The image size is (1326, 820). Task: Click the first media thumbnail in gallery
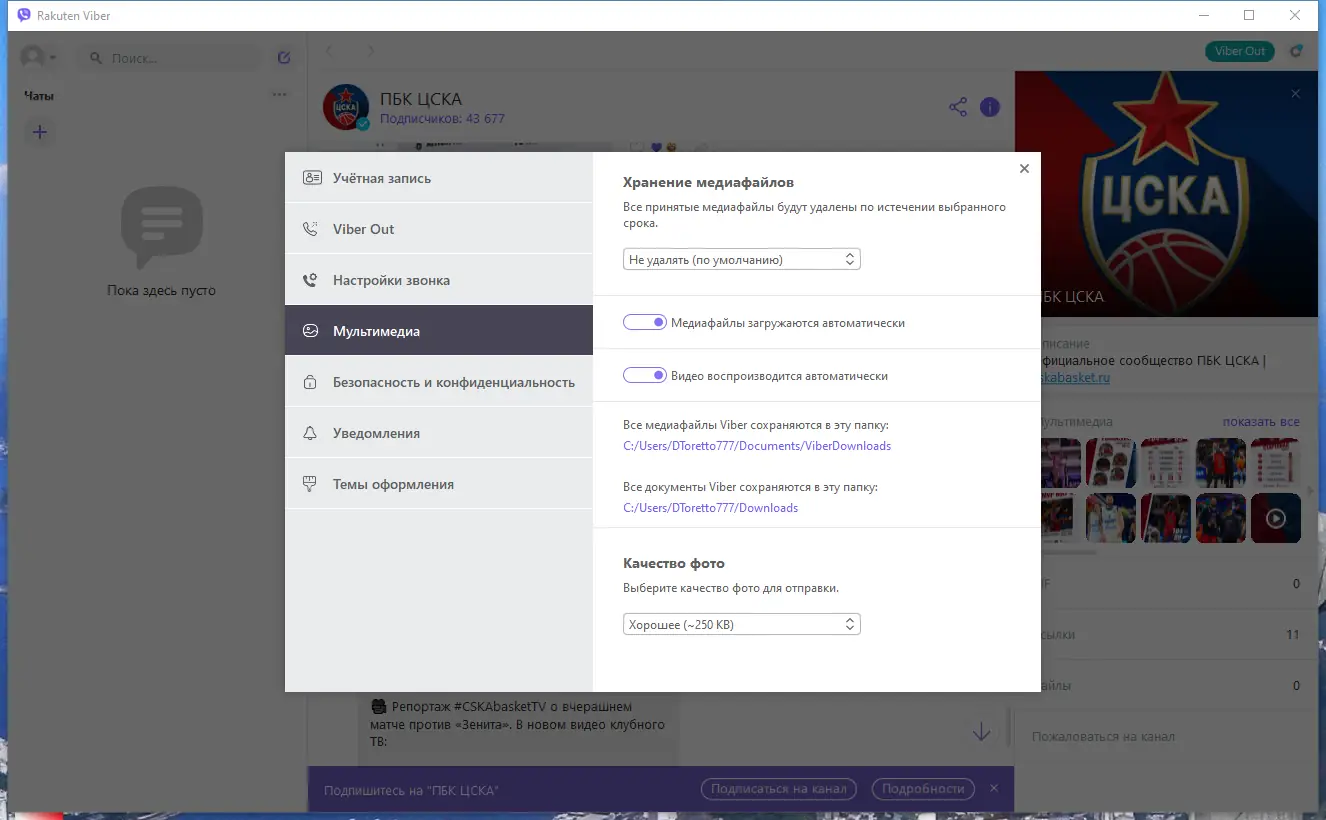(1061, 463)
